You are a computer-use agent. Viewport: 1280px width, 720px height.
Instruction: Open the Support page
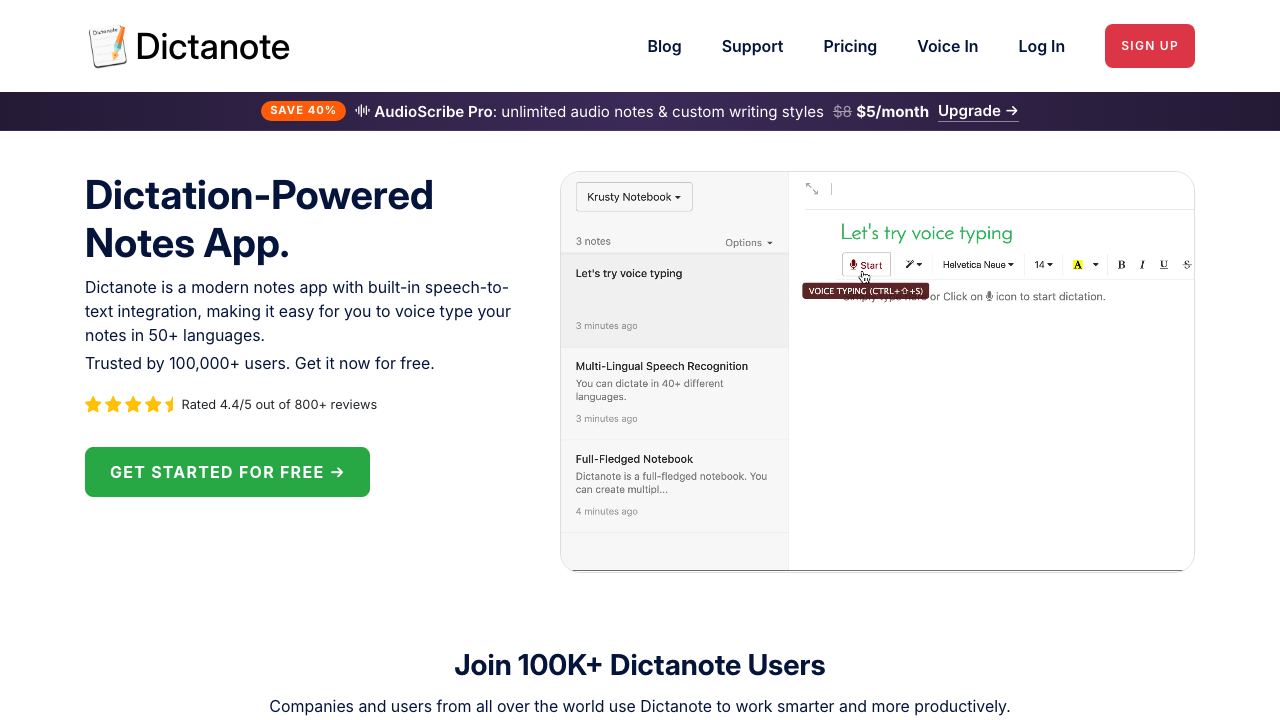click(x=752, y=46)
